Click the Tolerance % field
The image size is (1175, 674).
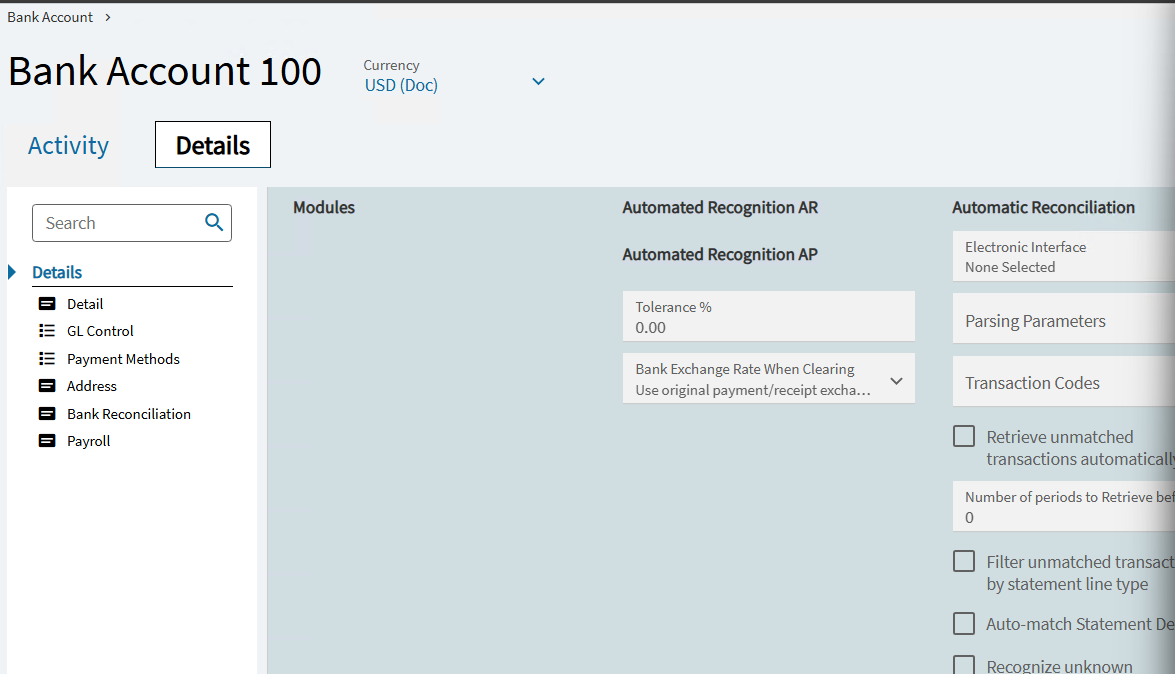pyautogui.click(x=769, y=316)
